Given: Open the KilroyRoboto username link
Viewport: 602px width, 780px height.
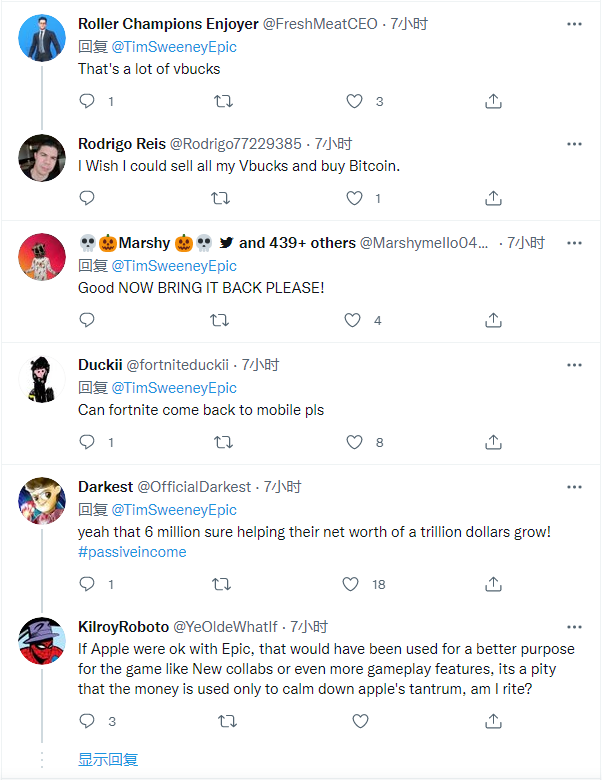Looking at the screenshot, I should (x=123, y=627).
